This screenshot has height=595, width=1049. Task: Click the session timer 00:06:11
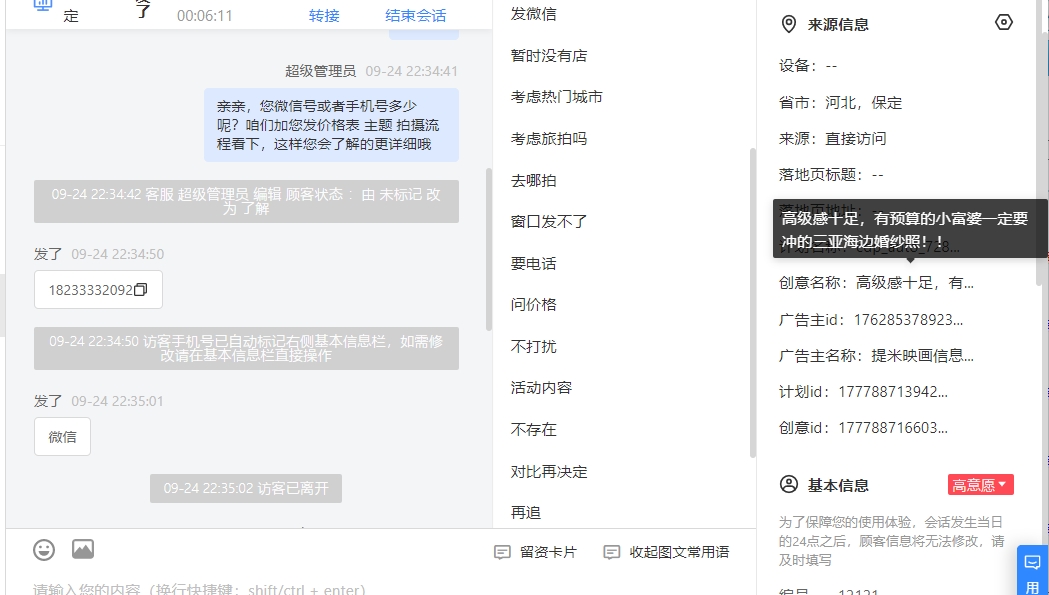coord(205,15)
